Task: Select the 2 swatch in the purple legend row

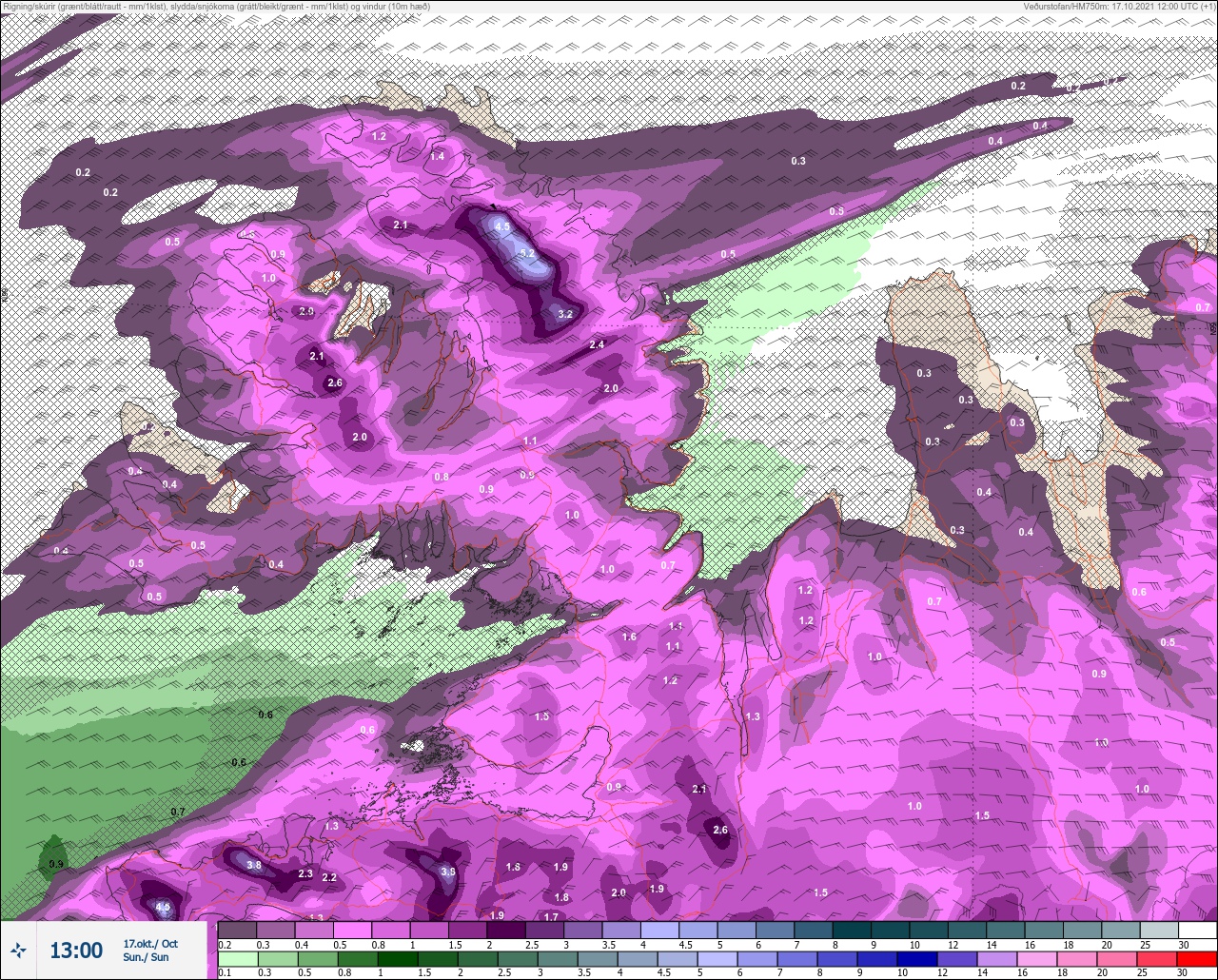Action: click(x=506, y=930)
